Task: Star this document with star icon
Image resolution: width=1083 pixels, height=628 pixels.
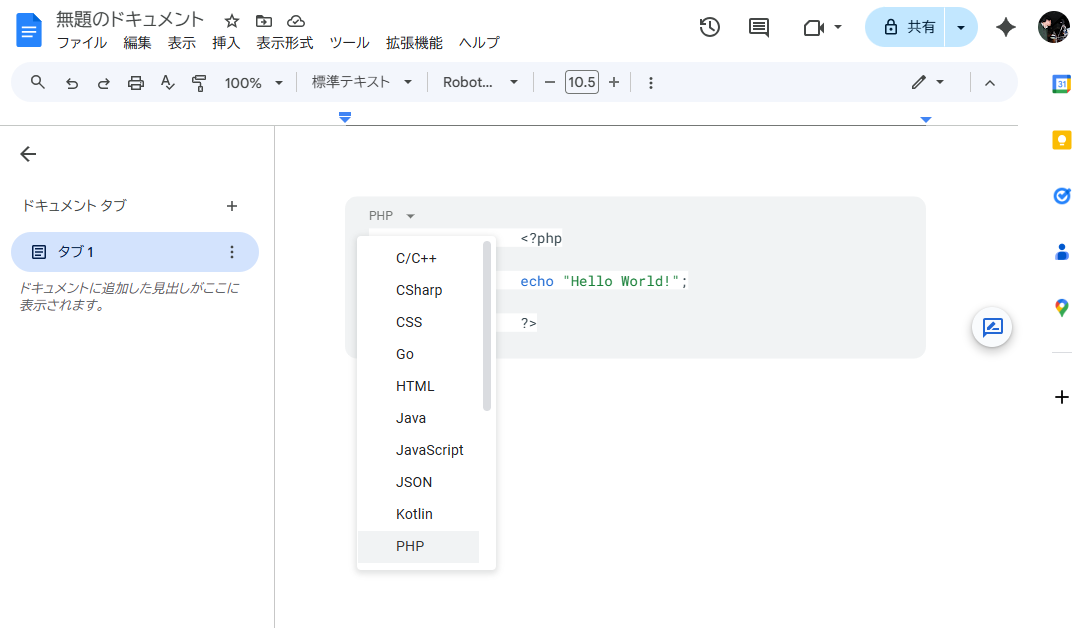Action: [232, 21]
